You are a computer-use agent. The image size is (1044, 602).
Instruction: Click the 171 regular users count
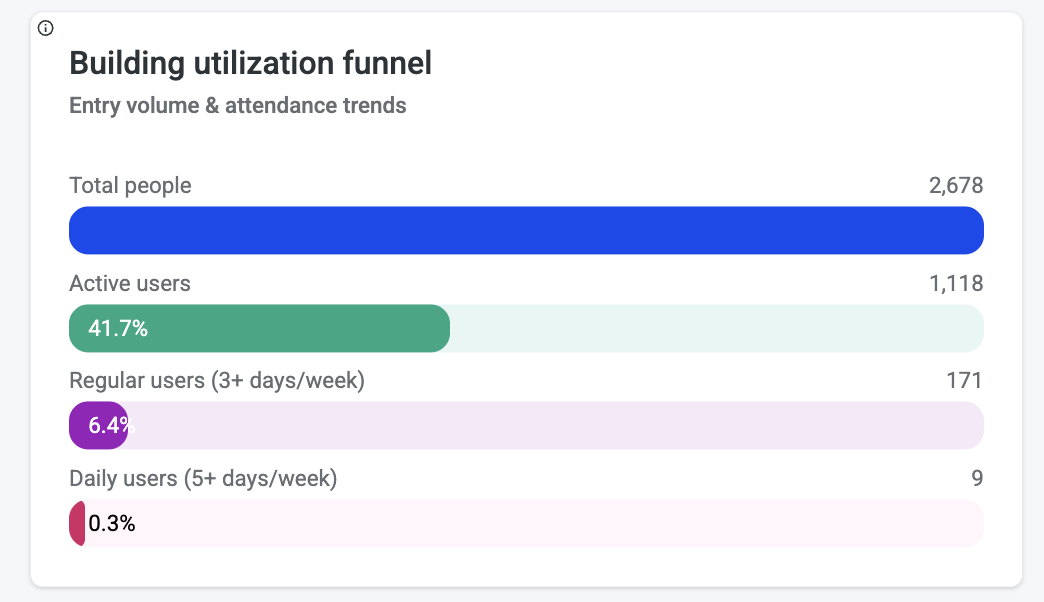964,381
